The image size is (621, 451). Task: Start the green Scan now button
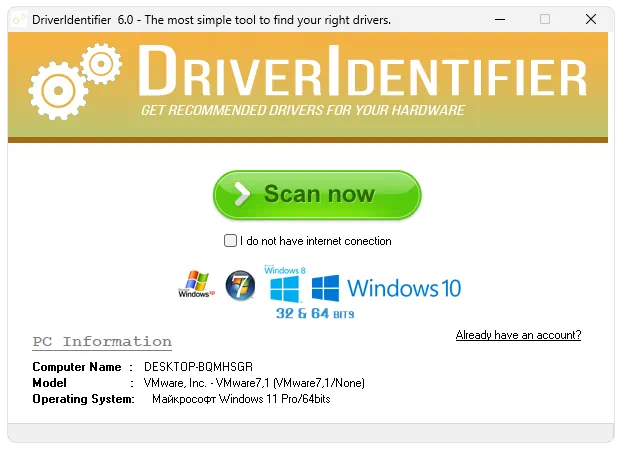pos(317,195)
